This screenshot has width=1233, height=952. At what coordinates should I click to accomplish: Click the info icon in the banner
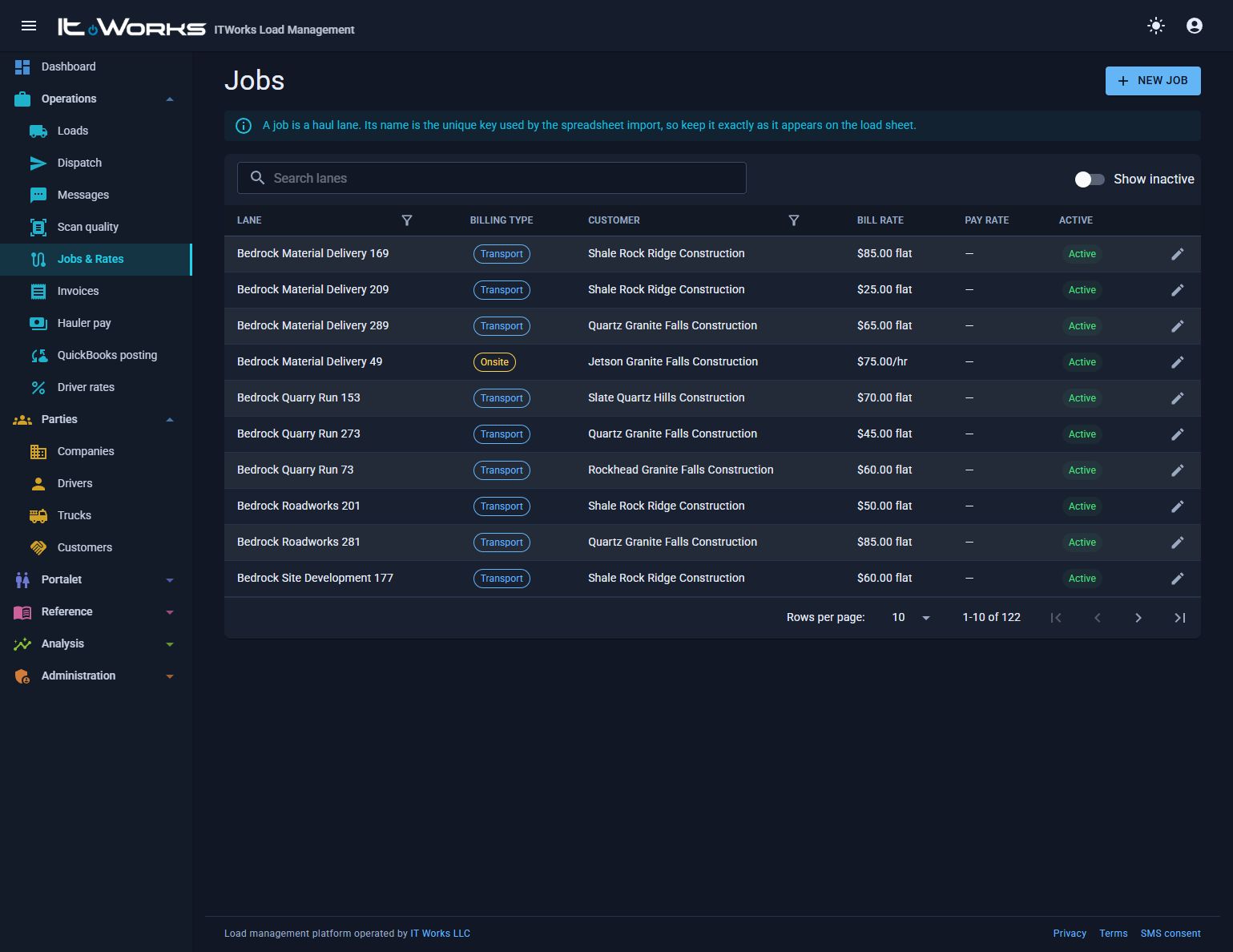(244, 126)
